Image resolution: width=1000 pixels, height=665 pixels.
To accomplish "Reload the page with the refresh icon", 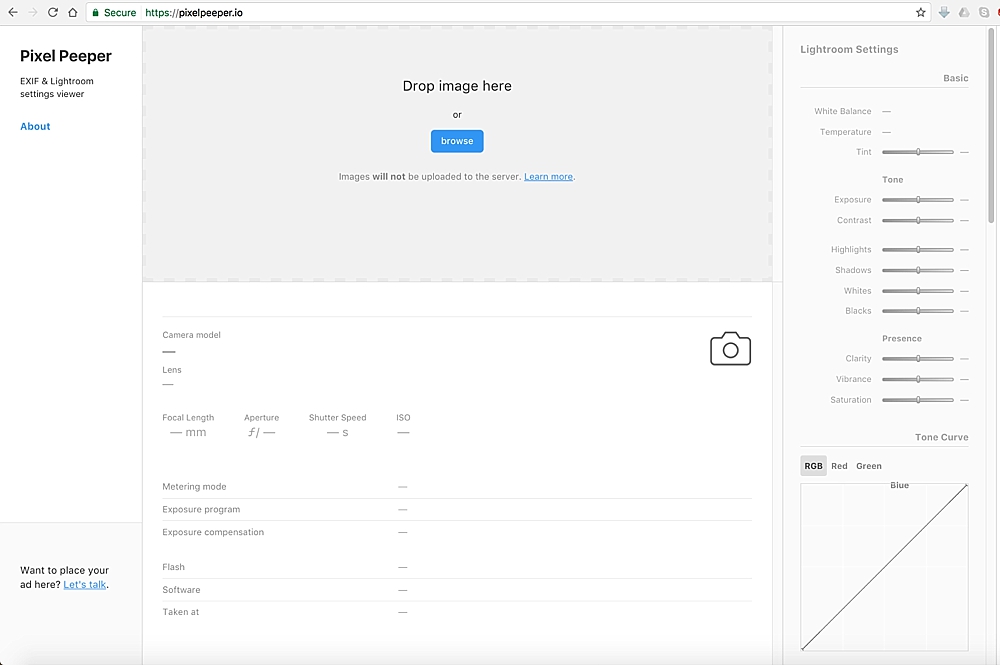I will 53,12.
